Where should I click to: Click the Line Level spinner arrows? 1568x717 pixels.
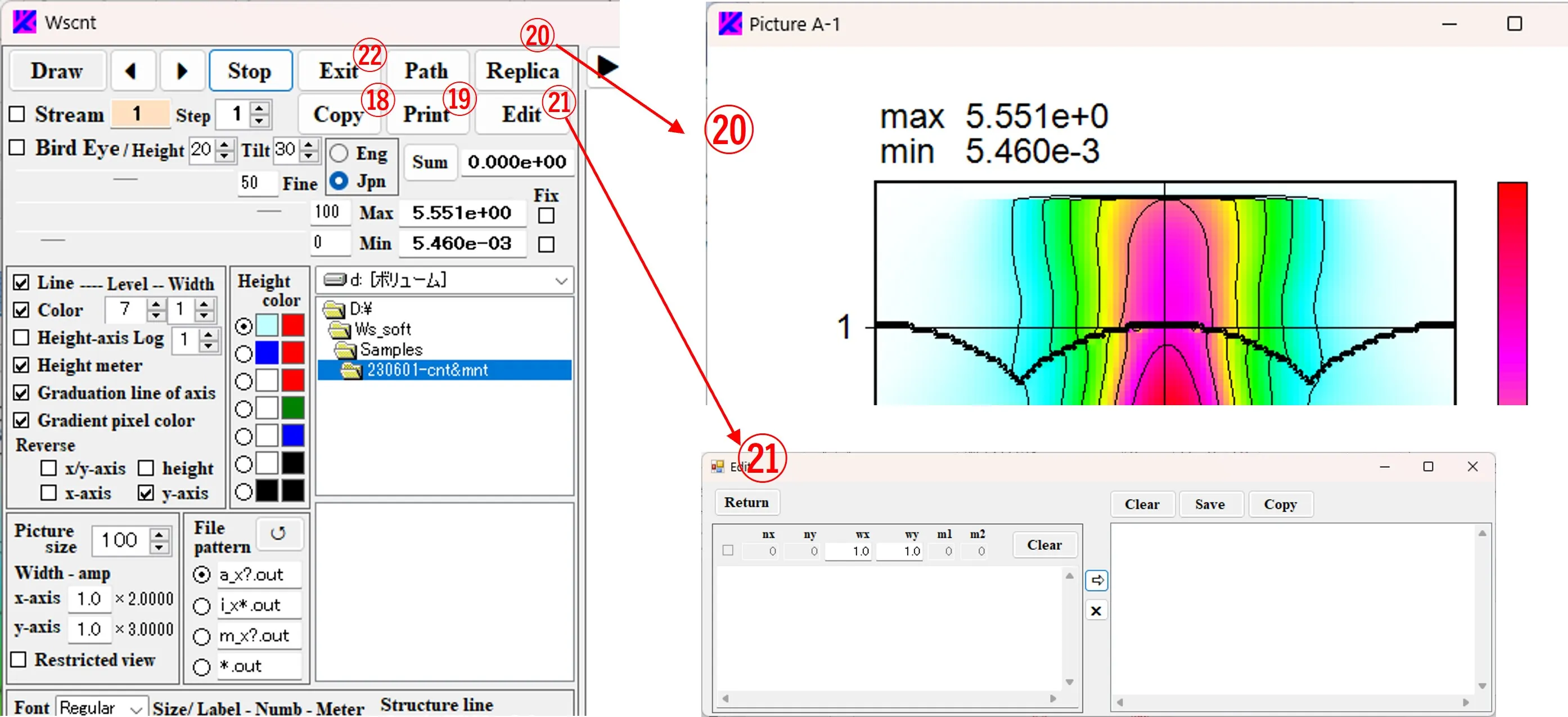156,310
